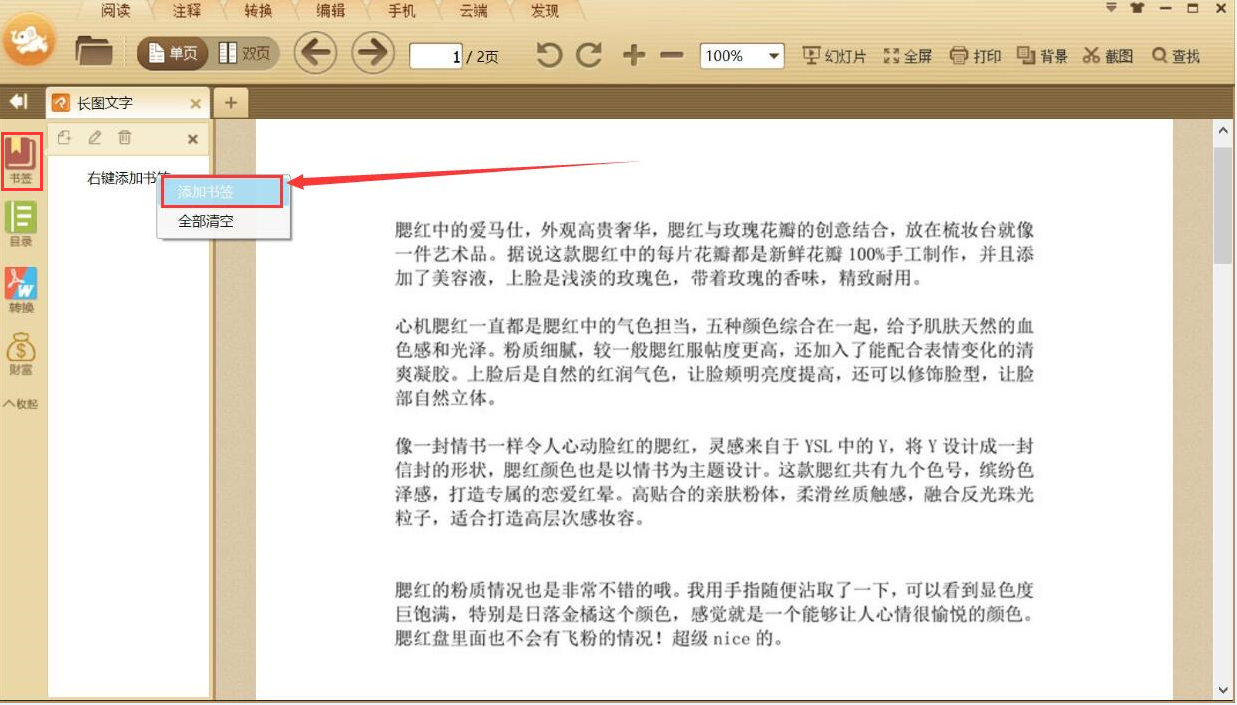Click the vertical scrollbar thumb
This screenshot has width=1237, height=705.
(1223, 205)
